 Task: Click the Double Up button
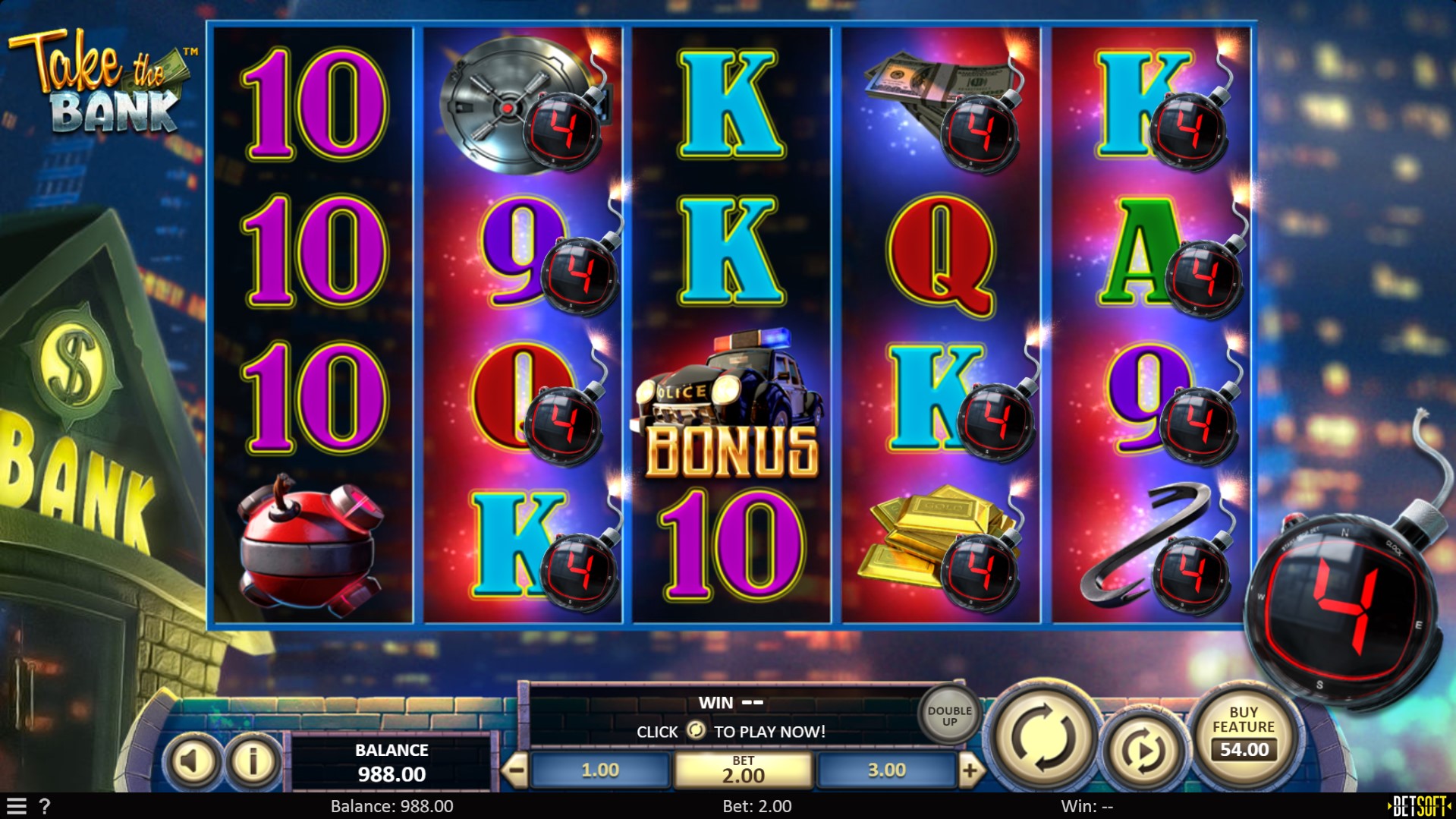[949, 716]
